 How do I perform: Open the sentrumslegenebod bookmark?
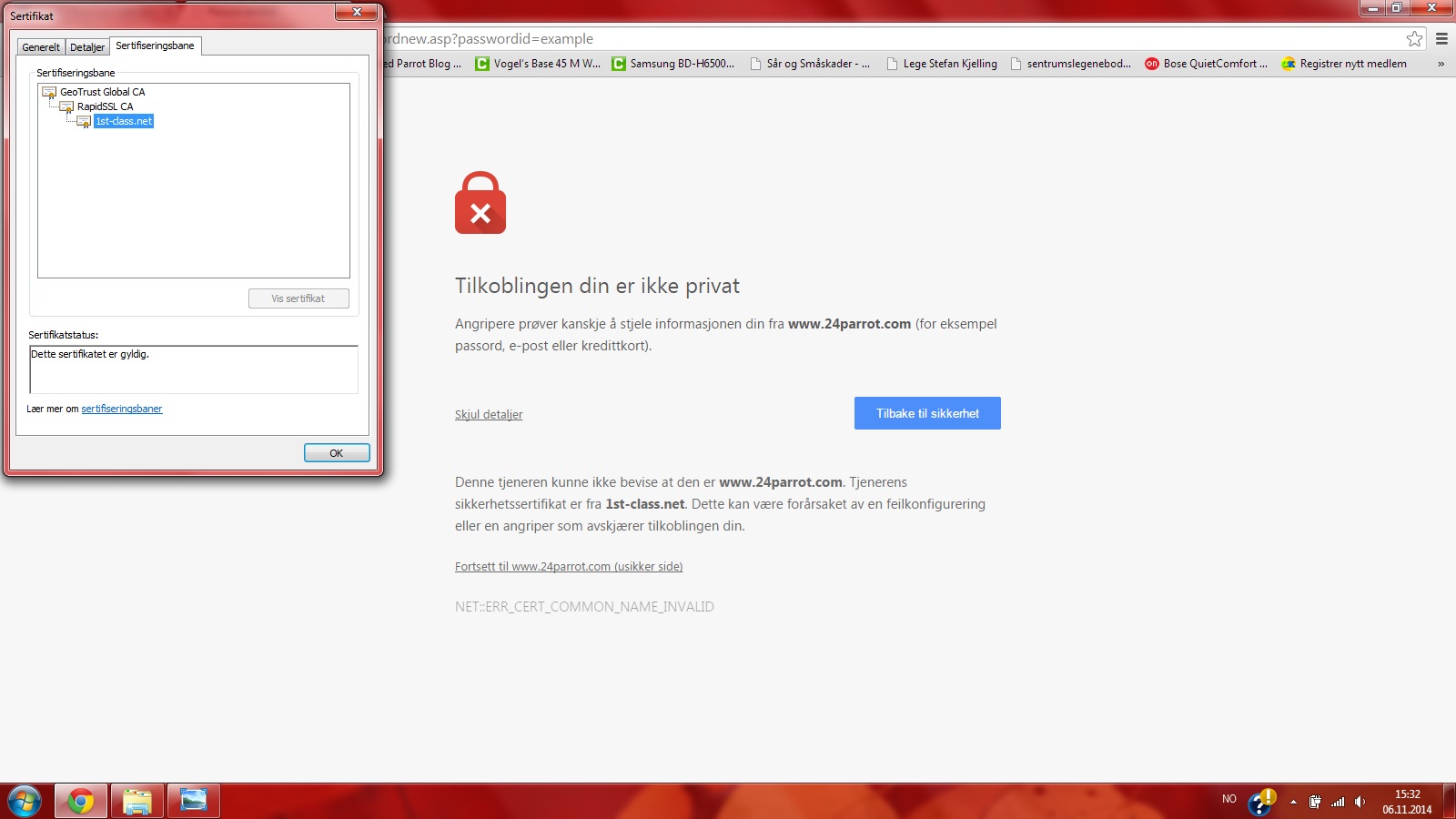tap(1071, 64)
